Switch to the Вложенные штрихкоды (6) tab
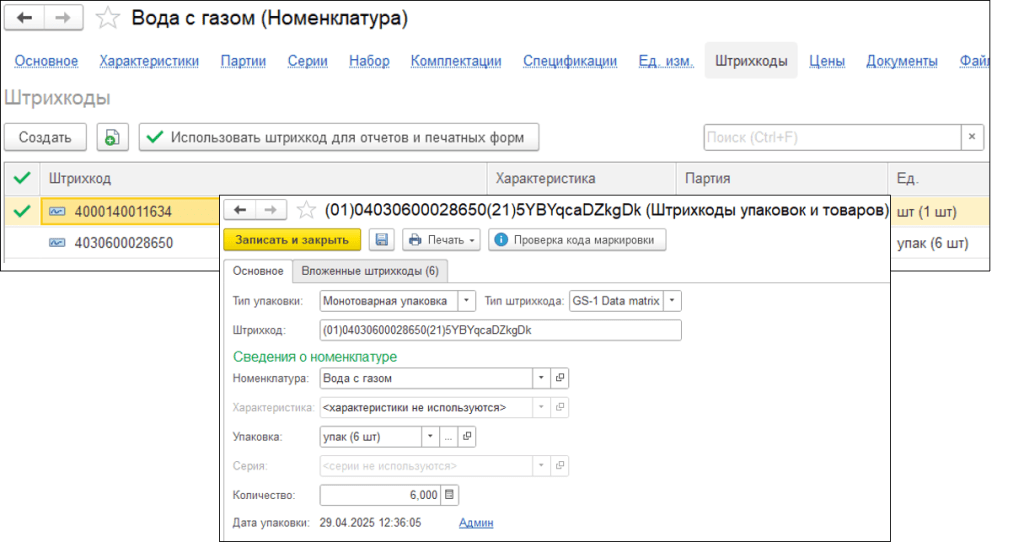The width and height of the screenshot is (1024, 542). pyautogui.click(x=370, y=271)
